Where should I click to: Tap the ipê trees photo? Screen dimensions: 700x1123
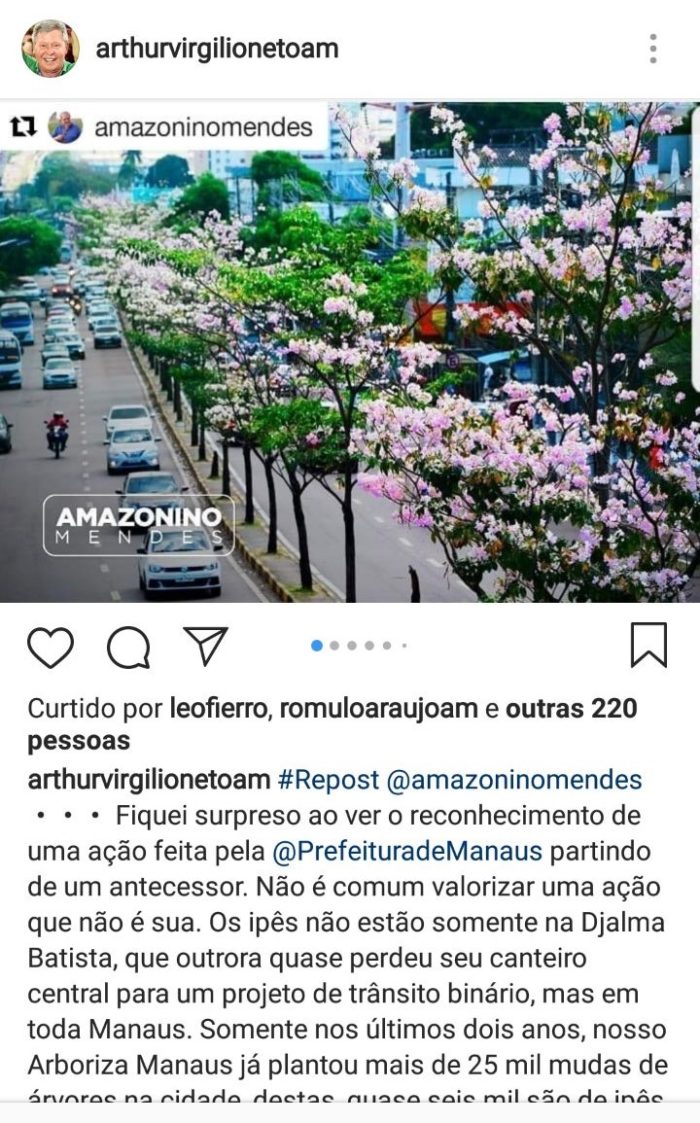[350, 352]
